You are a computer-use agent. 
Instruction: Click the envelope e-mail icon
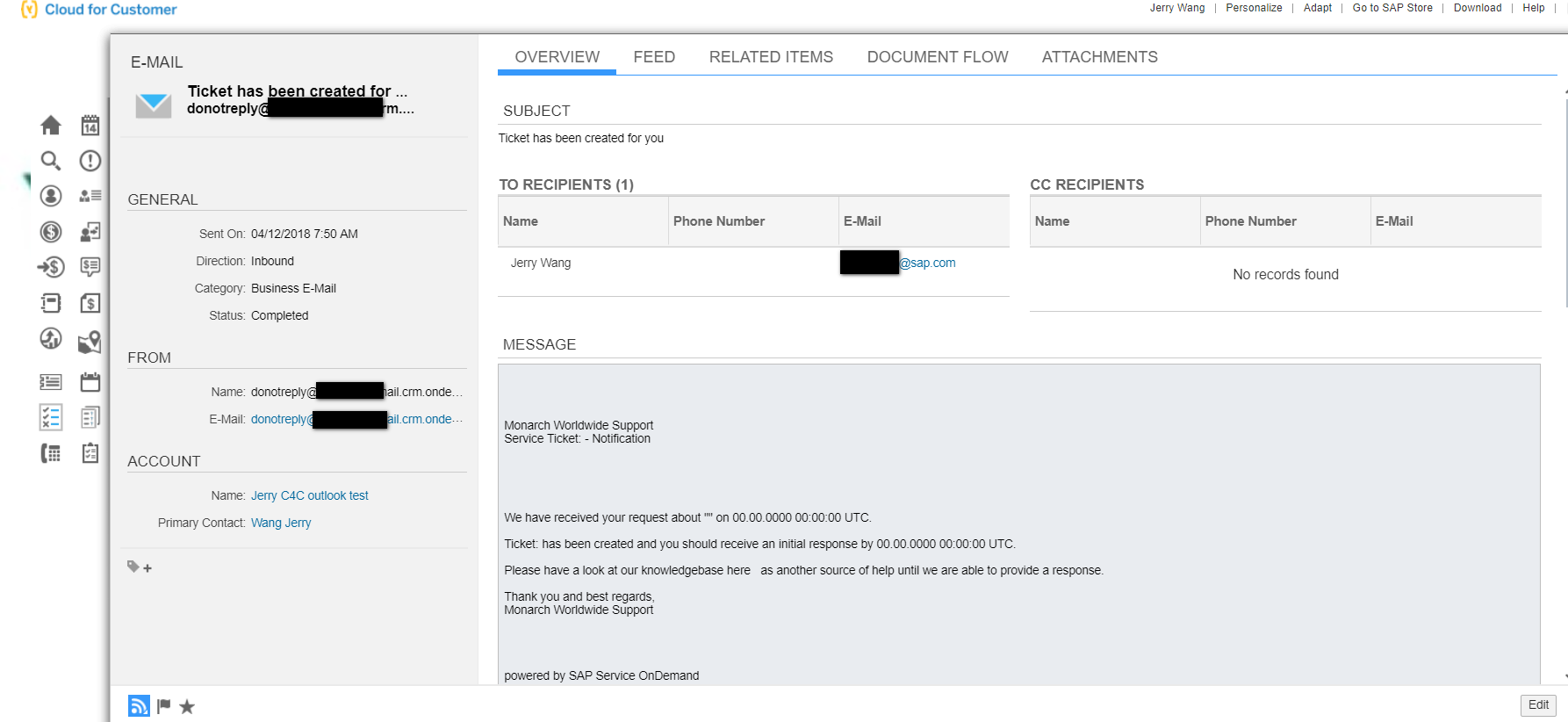[154, 105]
